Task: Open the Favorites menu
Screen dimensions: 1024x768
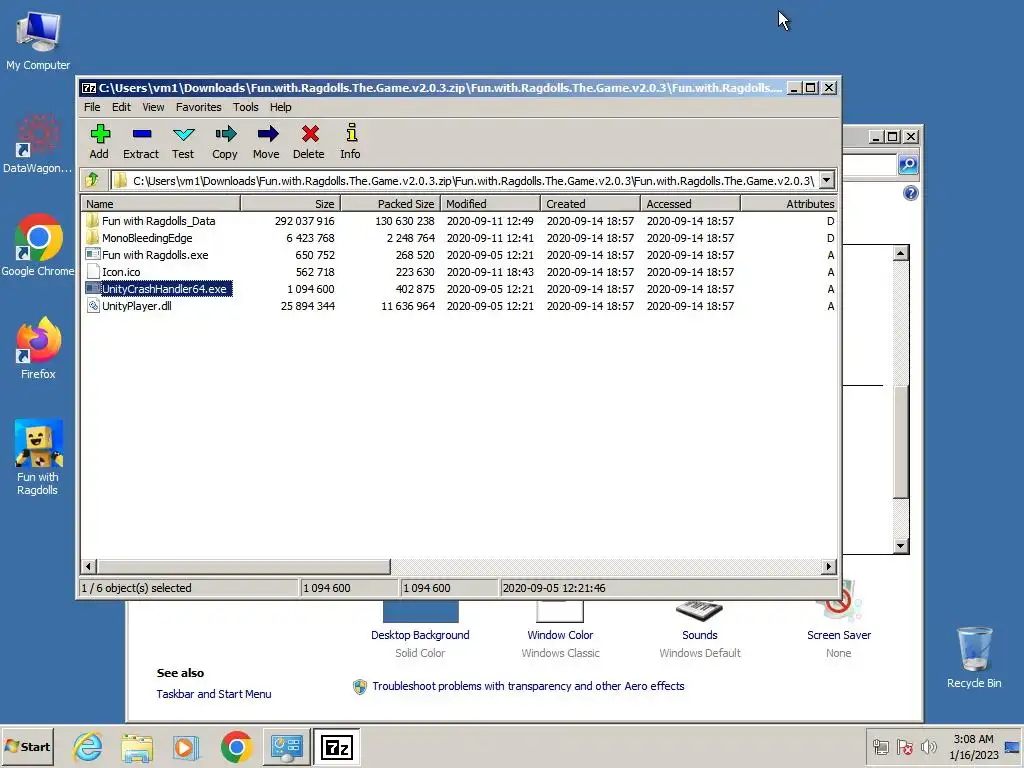Action: click(x=199, y=107)
